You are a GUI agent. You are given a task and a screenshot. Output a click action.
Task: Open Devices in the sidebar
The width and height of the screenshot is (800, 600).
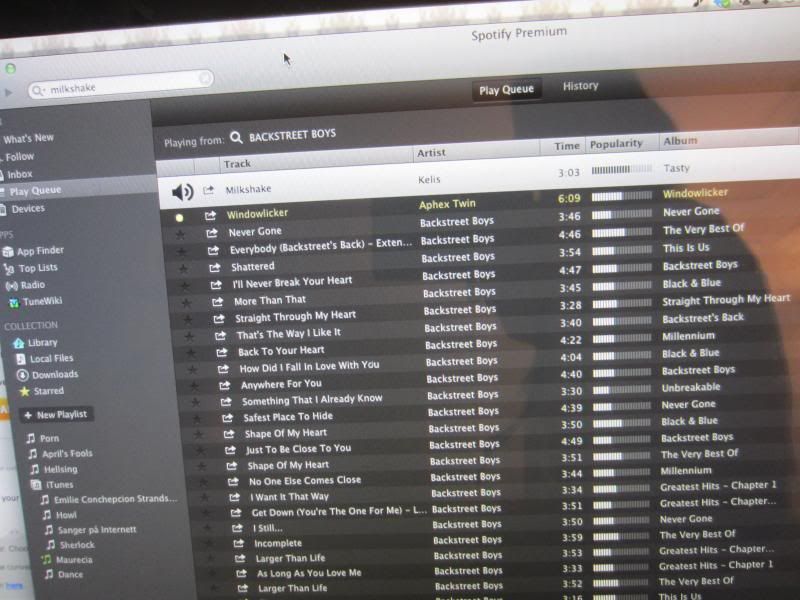coord(23,209)
